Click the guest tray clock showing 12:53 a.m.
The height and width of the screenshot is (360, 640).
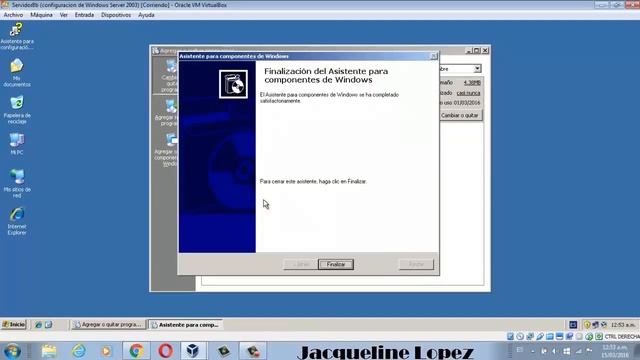pos(623,324)
